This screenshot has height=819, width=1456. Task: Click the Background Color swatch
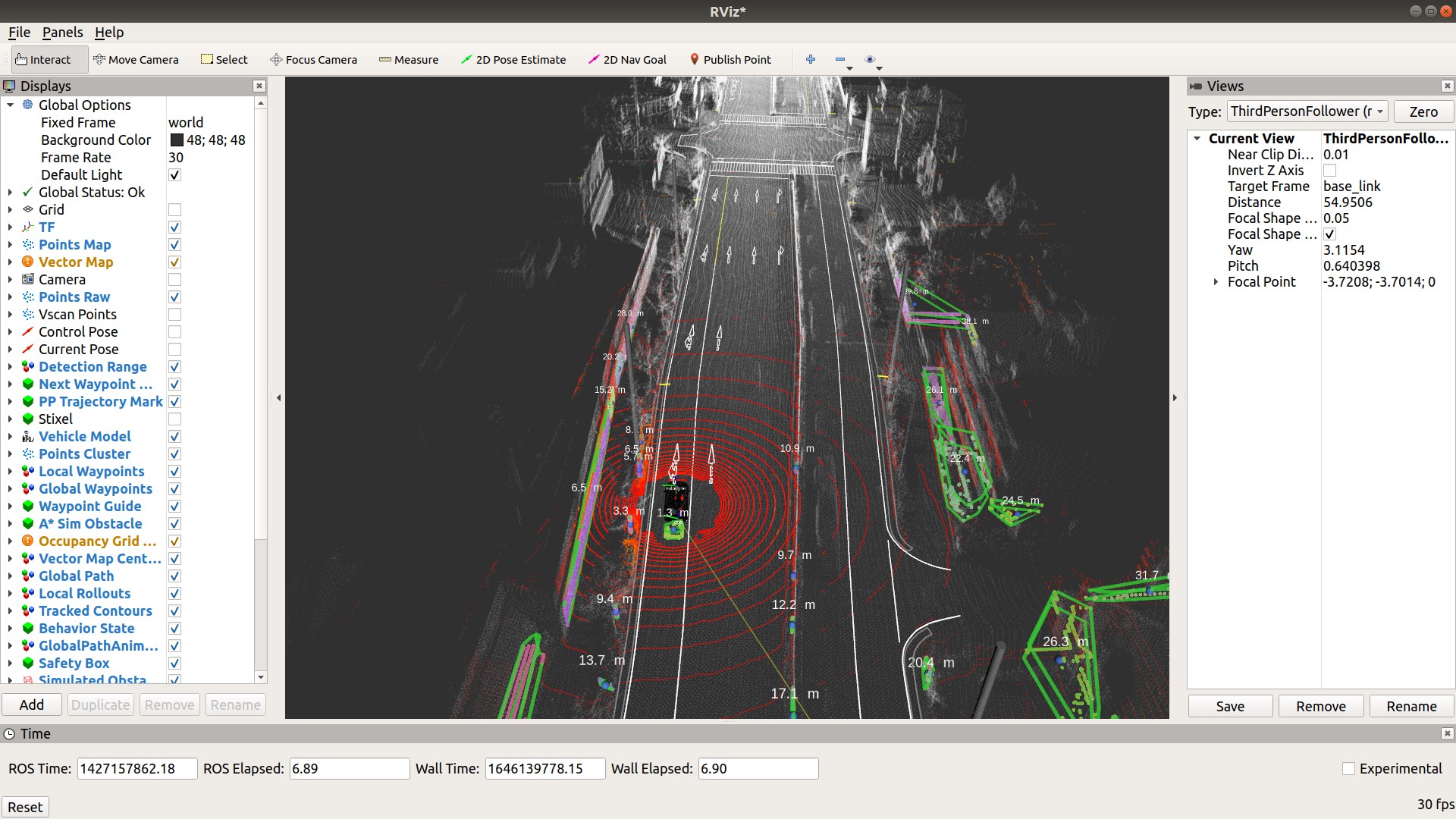pyautogui.click(x=177, y=140)
